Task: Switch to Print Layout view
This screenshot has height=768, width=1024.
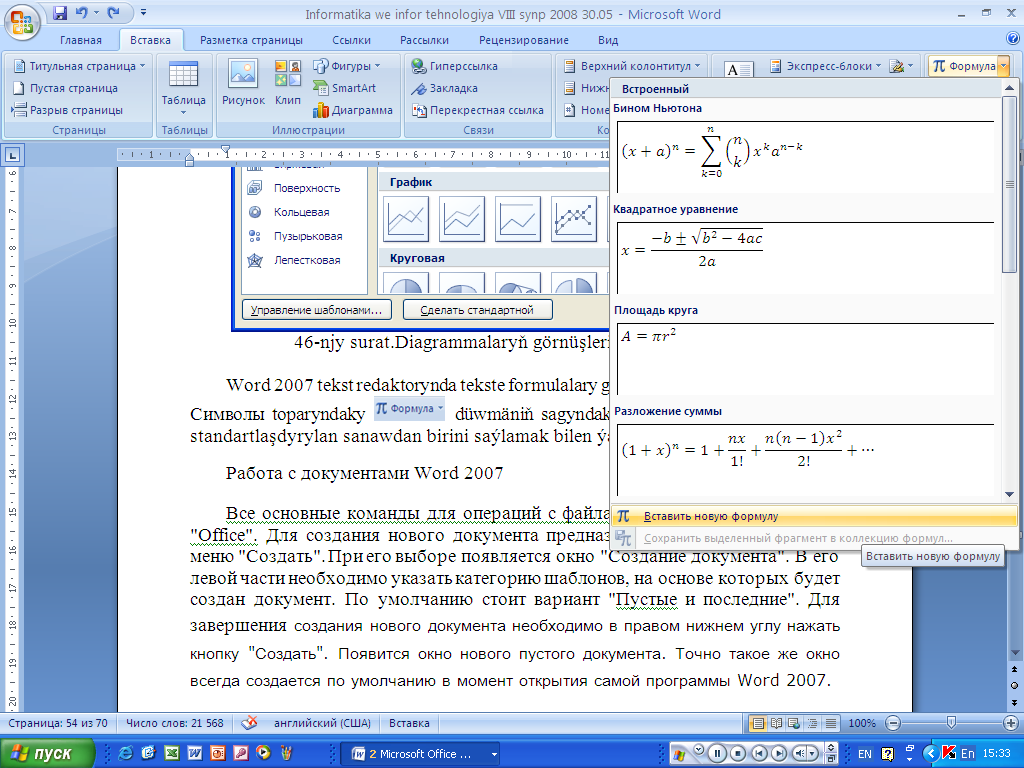Action: (758, 723)
